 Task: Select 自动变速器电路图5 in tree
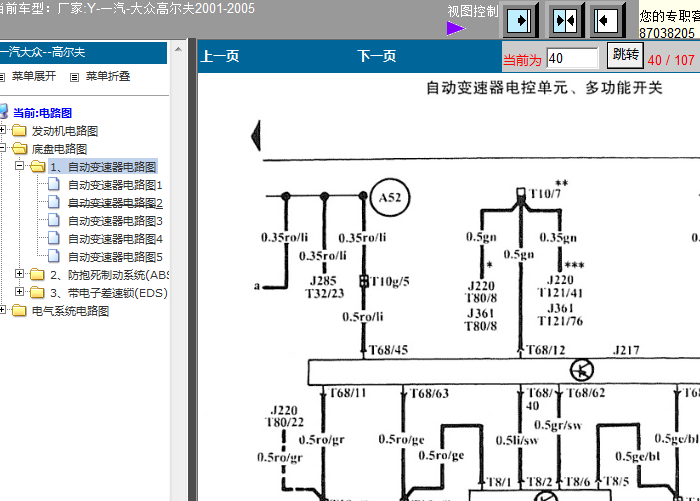point(114,257)
